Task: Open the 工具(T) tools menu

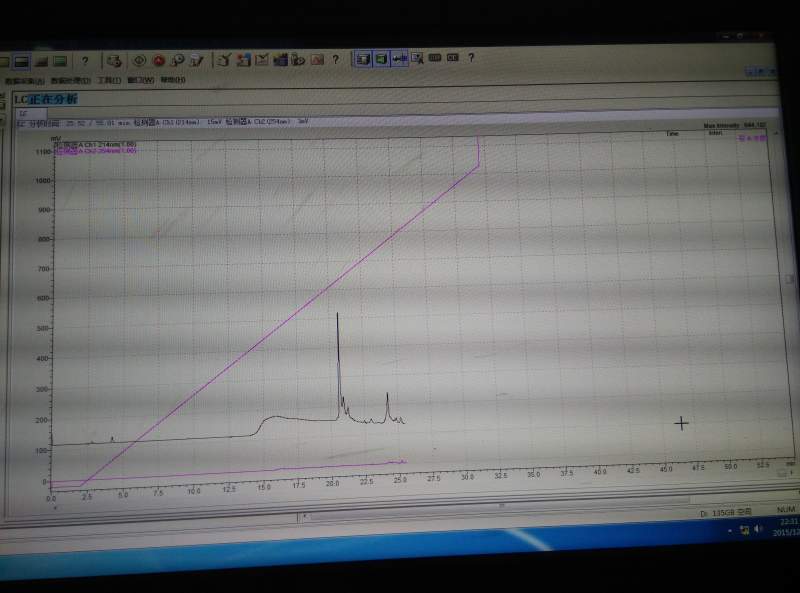Action: click(x=109, y=80)
